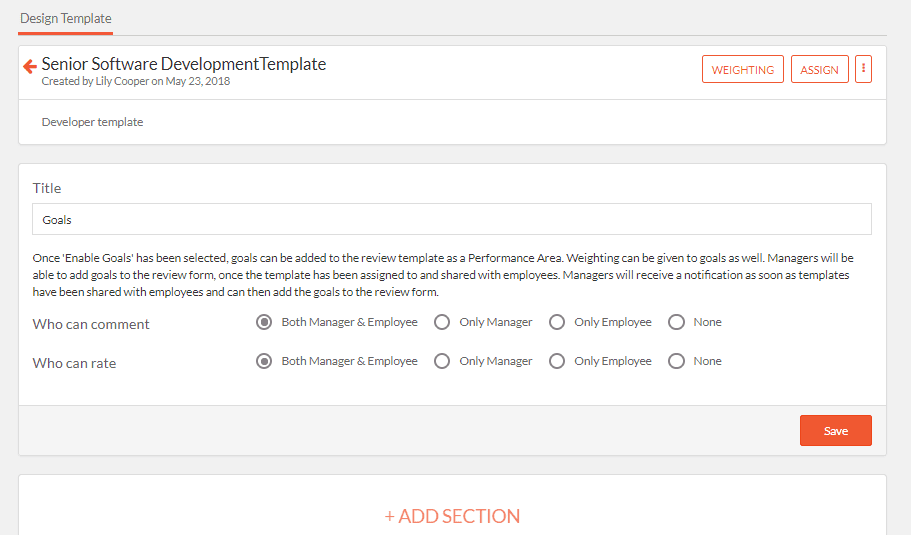Select Only Employee for who can rate
Screen dimensions: 911x535
(557, 361)
